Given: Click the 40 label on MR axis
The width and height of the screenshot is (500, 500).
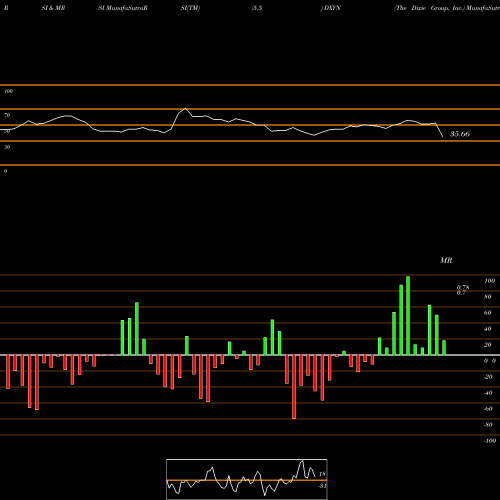Looking at the screenshot, I should 488,329.
